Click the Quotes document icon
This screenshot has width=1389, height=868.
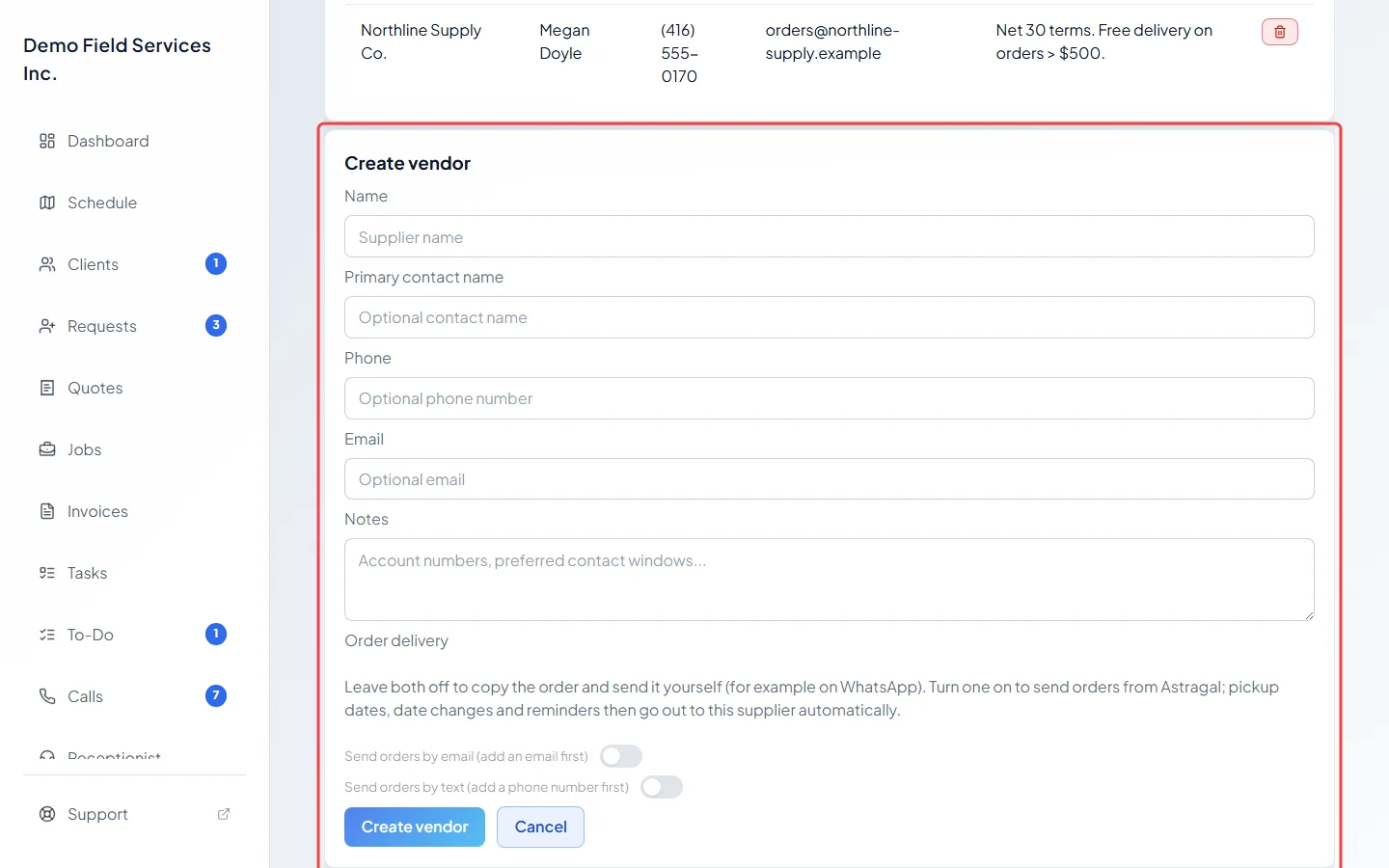[x=47, y=388]
